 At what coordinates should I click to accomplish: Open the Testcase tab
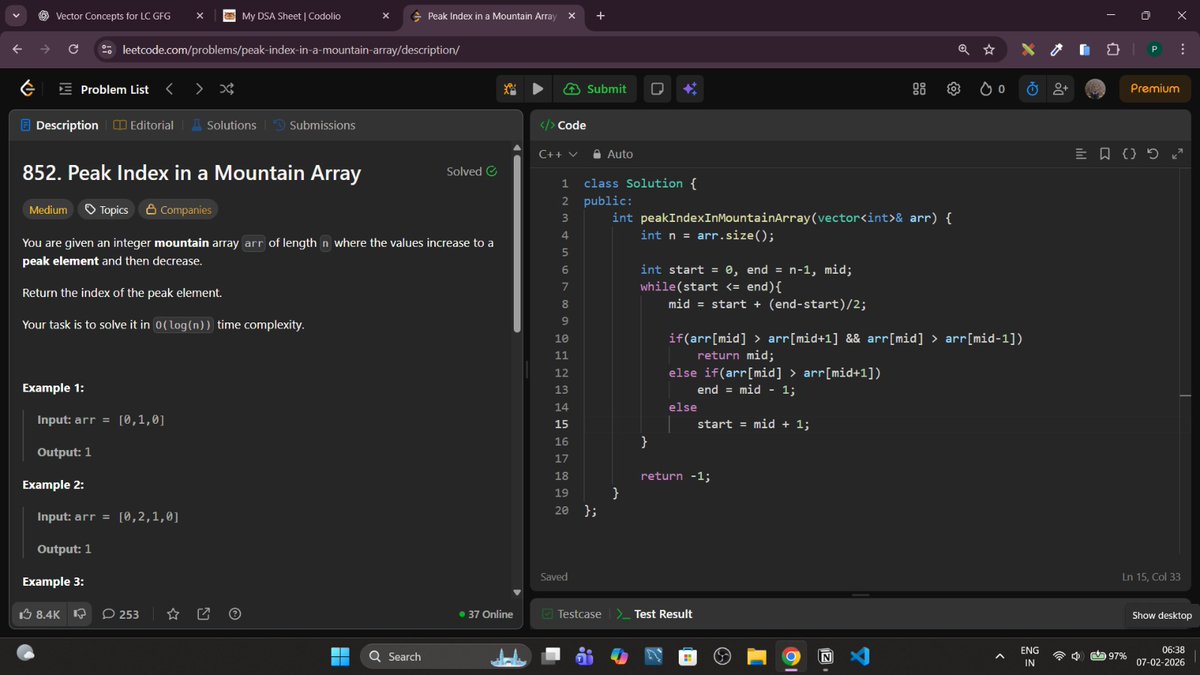click(x=572, y=614)
